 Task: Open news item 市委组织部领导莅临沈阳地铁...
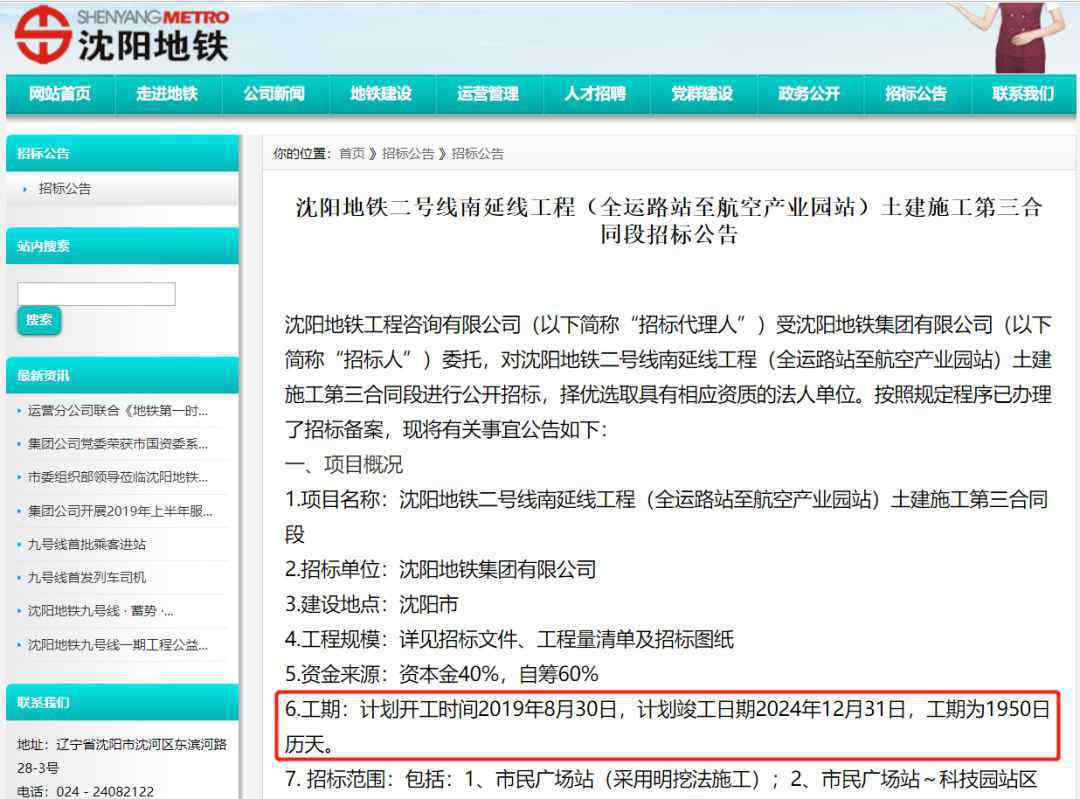pyautogui.click(x=118, y=477)
